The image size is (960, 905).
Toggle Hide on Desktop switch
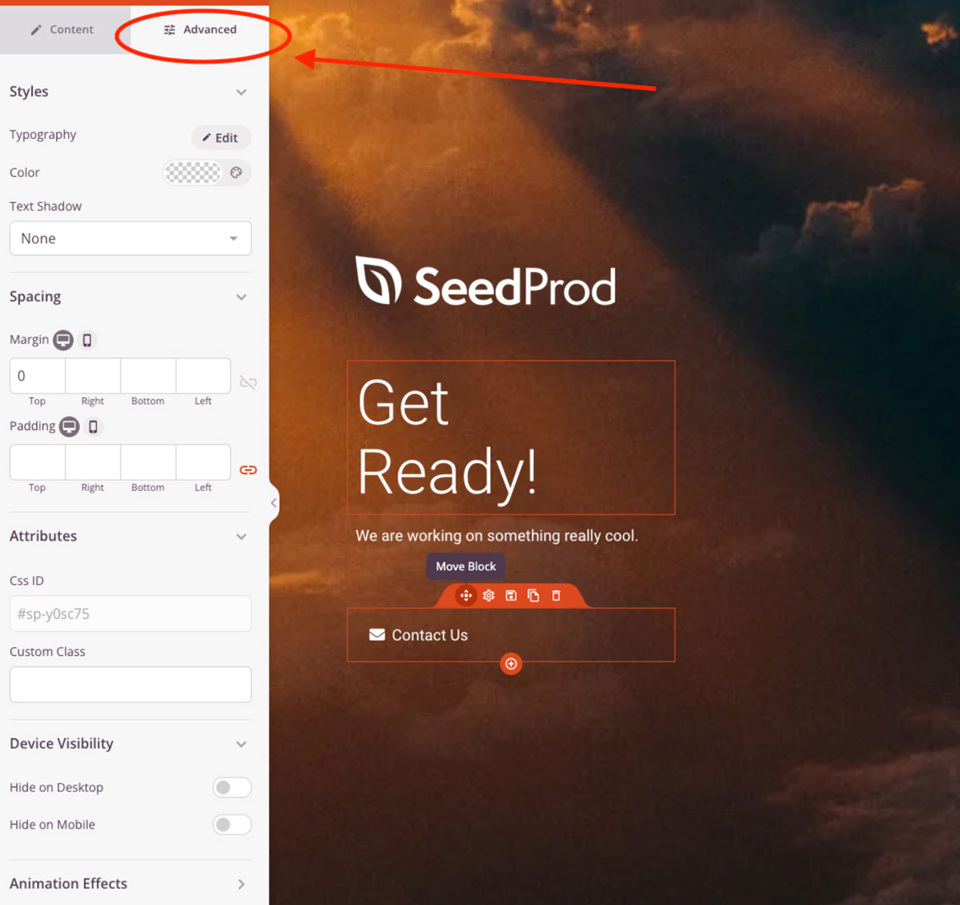pos(232,787)
